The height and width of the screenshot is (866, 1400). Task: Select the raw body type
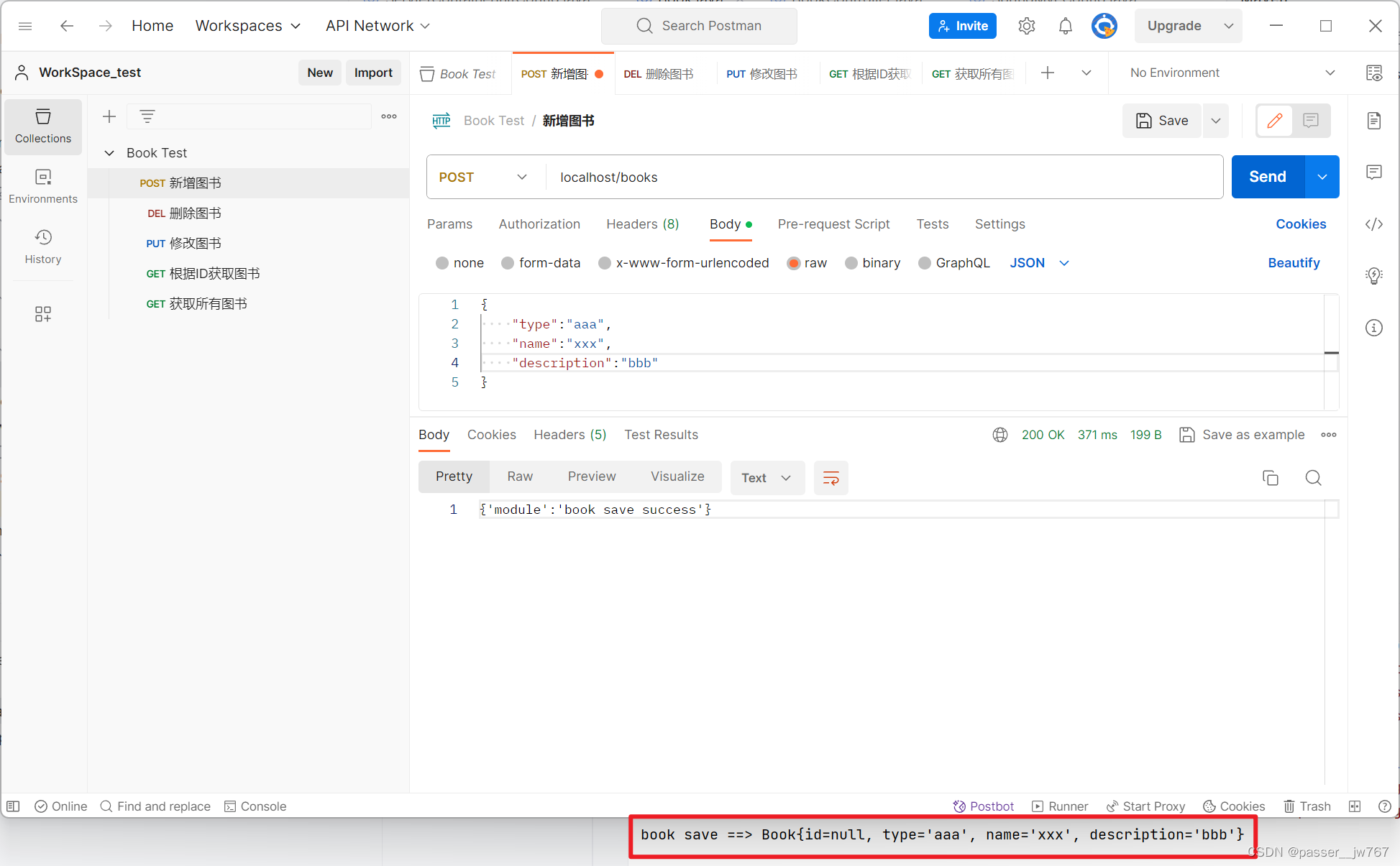pos(794,263)
